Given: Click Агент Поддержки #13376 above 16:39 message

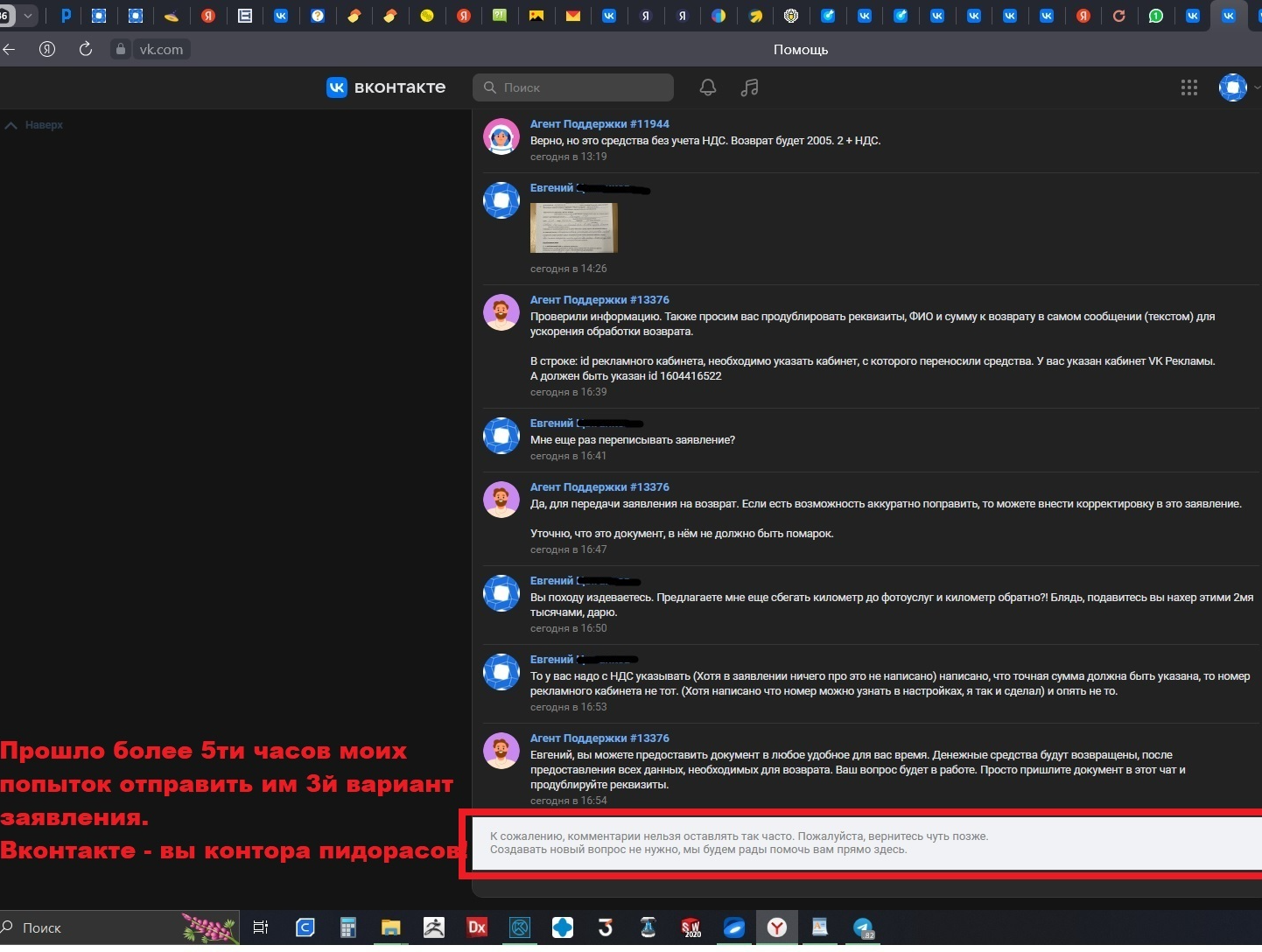Looking at the screenshot, I should 599,300.
